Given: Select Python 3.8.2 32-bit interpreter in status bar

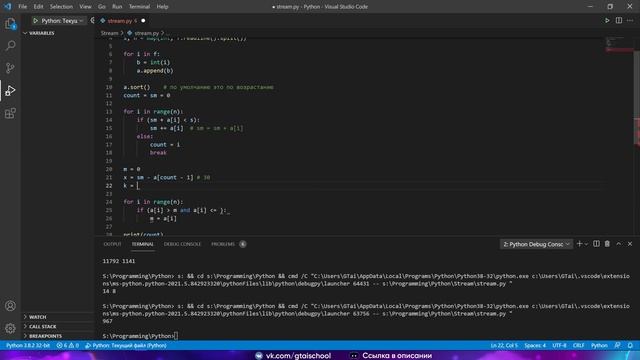Looking at the screenshot, I should (x=28, y=345).
